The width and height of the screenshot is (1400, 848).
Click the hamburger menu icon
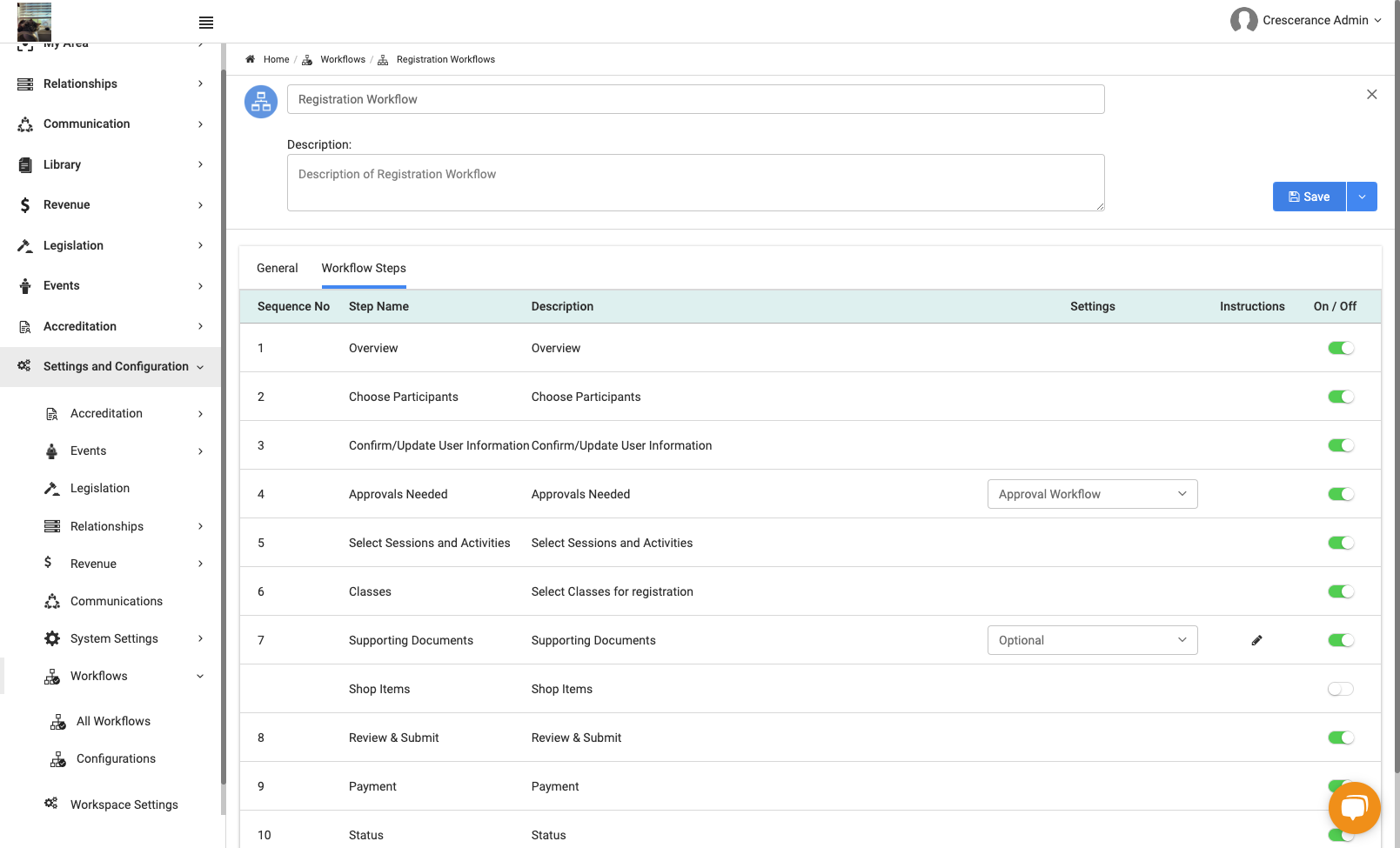206,23
